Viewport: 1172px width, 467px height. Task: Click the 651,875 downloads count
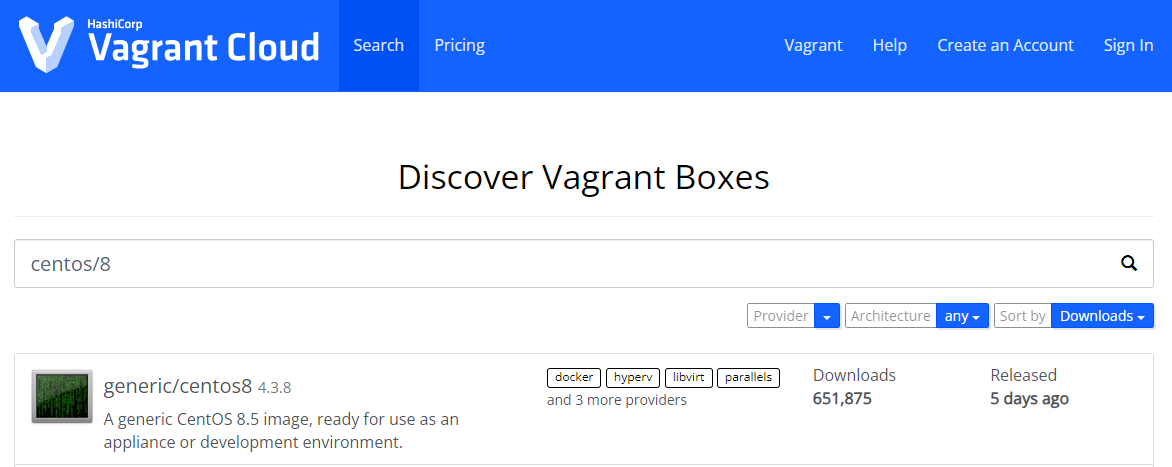coord(842,398)
